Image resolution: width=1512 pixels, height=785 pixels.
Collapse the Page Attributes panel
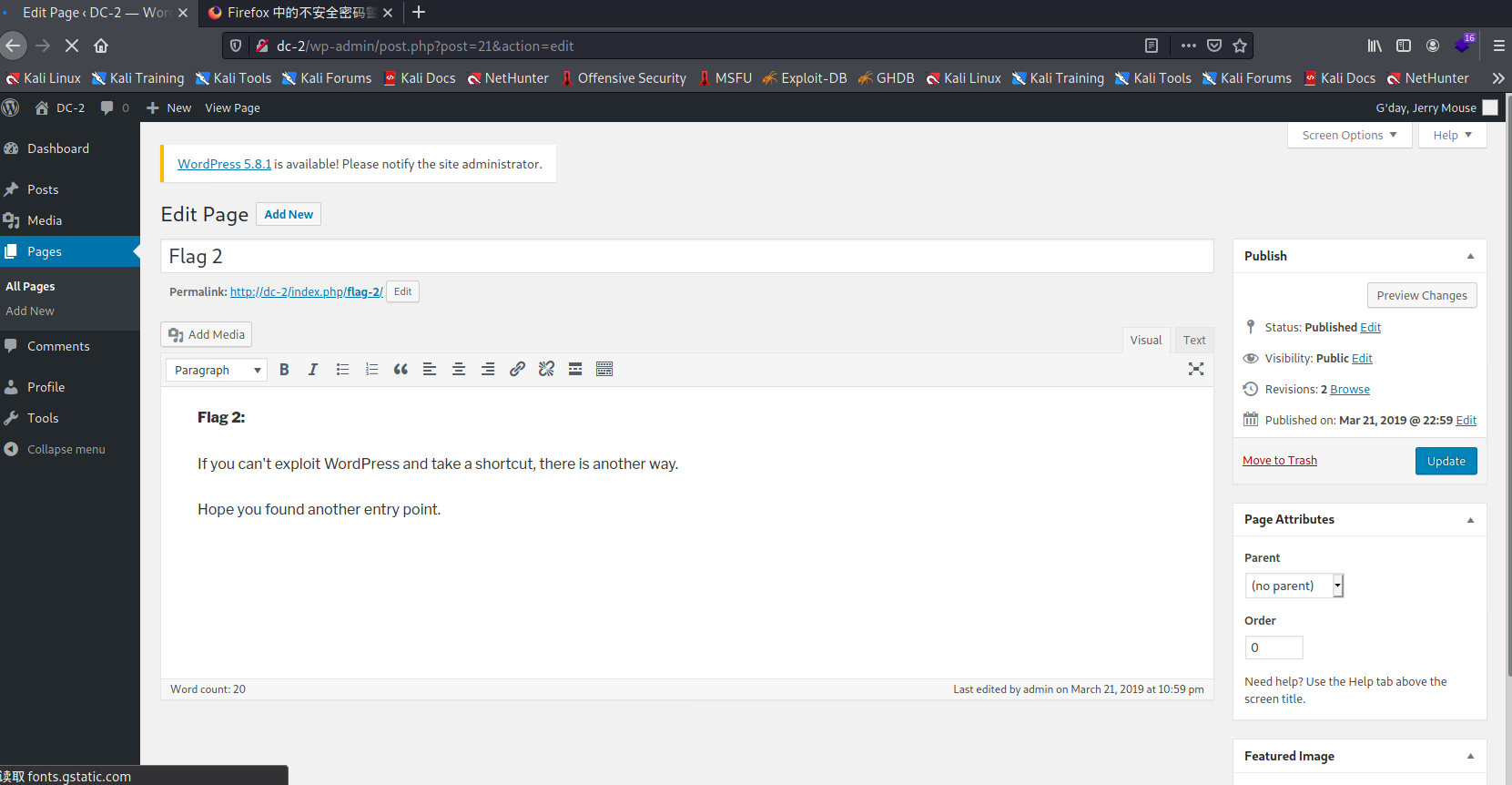[x=1470, y=519]
